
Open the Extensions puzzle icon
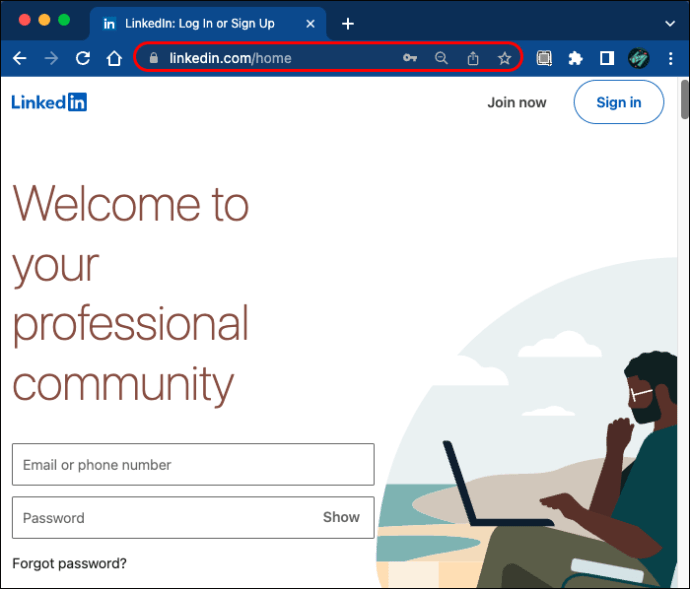575,58
